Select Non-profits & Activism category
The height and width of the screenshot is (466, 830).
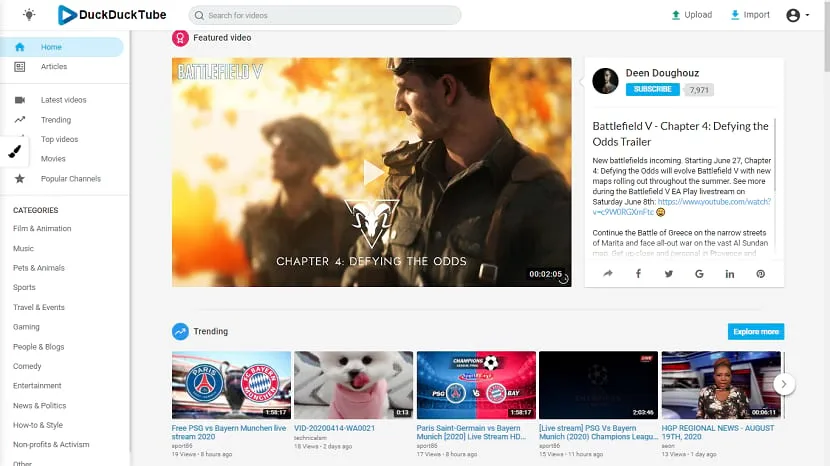pyautogui.click(x=51, y=445)
